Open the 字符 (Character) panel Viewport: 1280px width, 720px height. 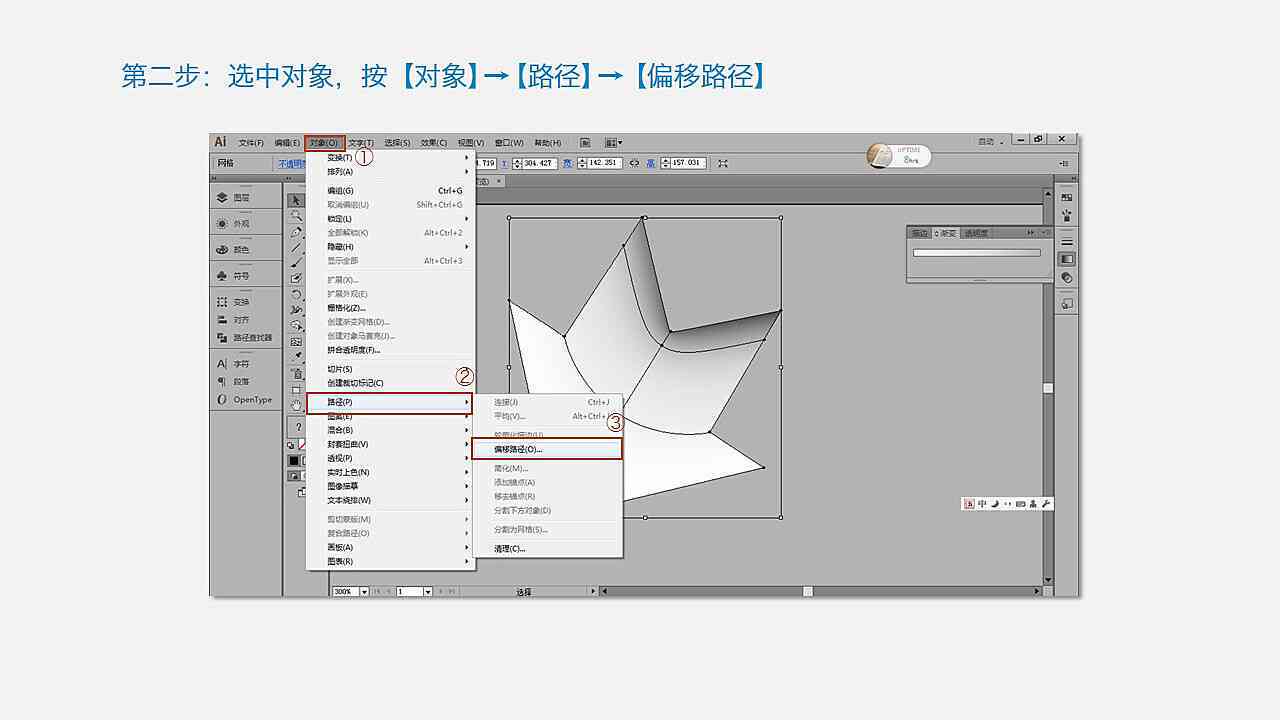pos(234,364)
